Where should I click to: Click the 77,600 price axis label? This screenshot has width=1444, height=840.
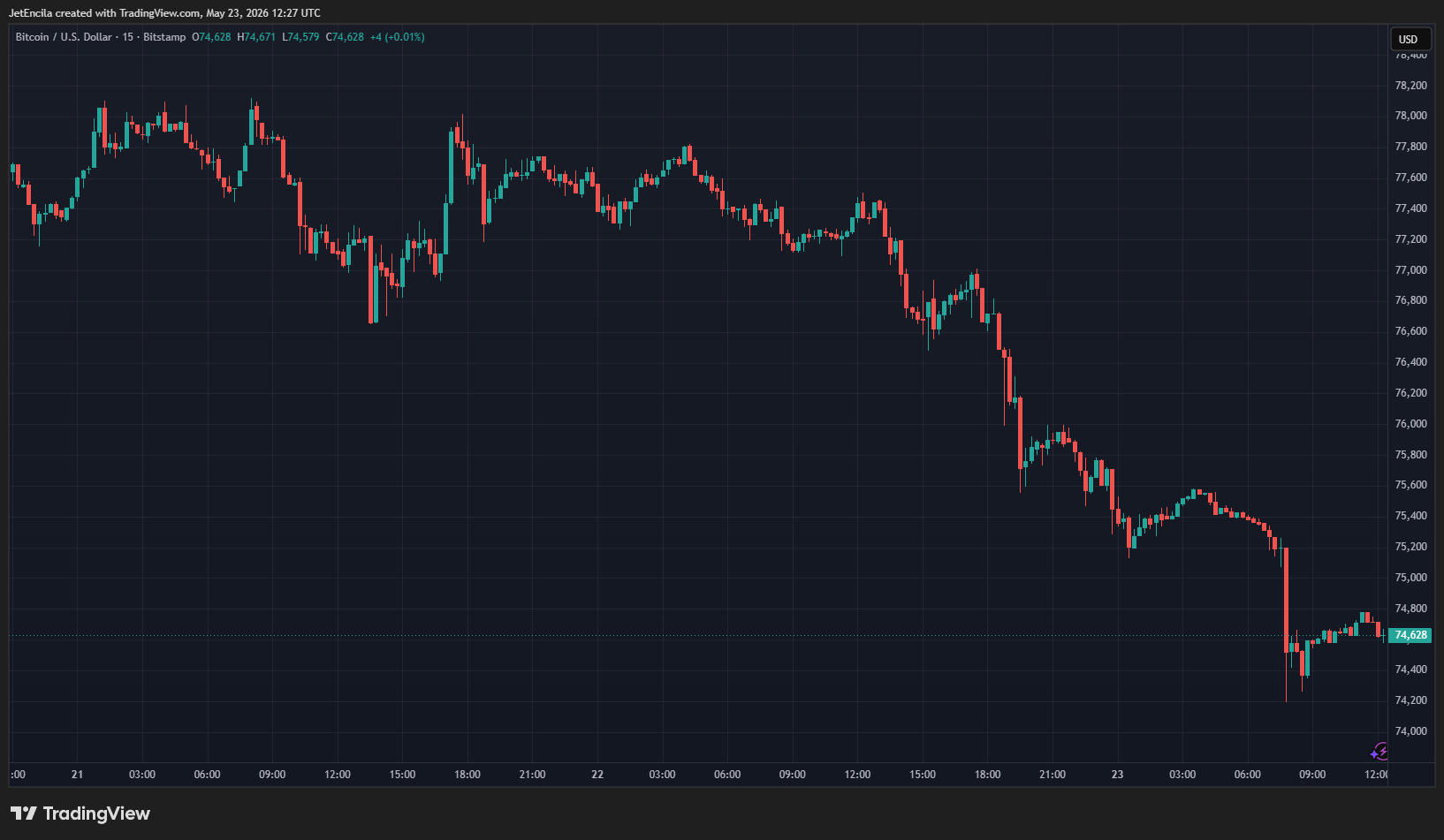point(1410,178)
